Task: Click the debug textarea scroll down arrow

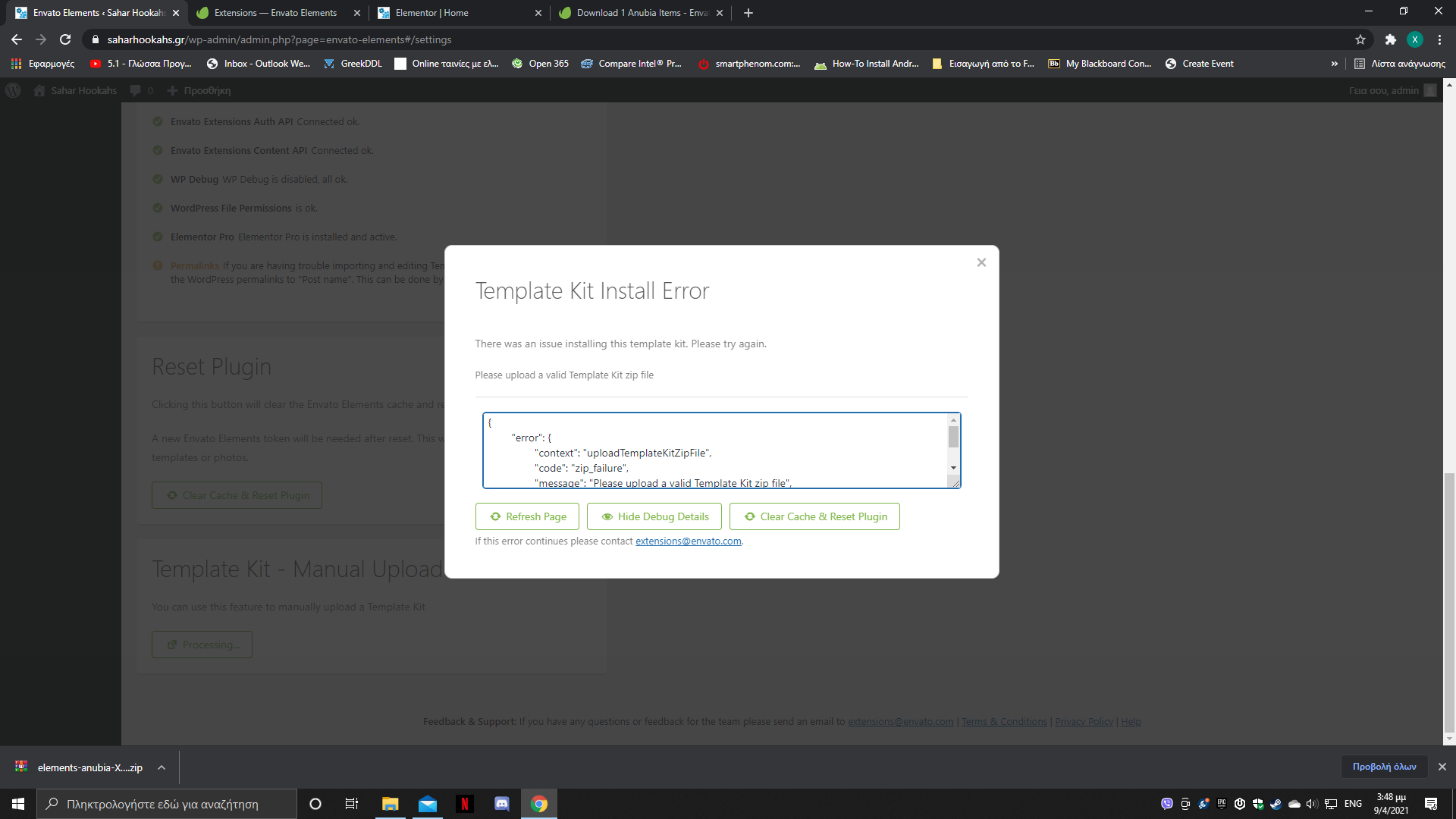Action: [x=953, y=468]
